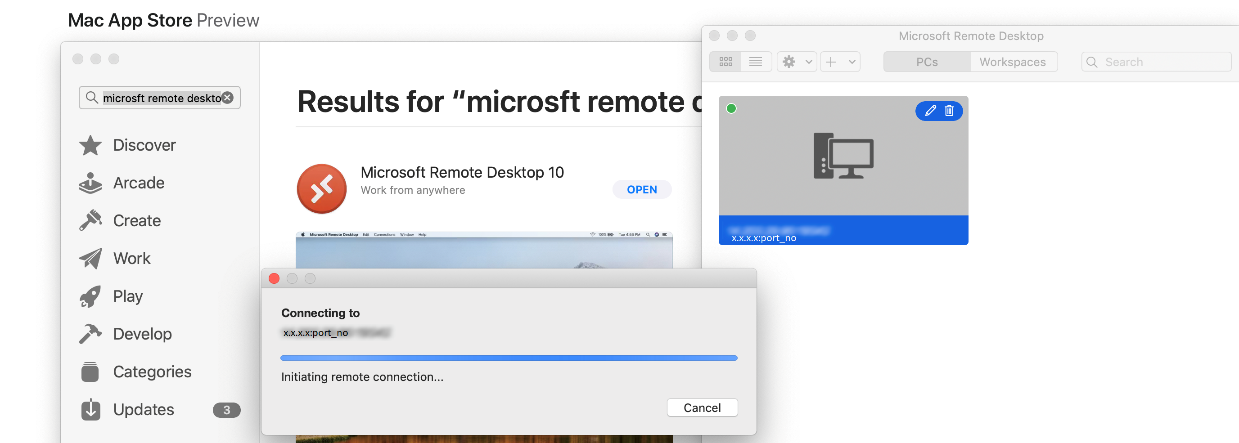The width and height of the screenshot is (1239, 443).
Task: Click the Updates badge showing 3
Action: click(227, 410)
